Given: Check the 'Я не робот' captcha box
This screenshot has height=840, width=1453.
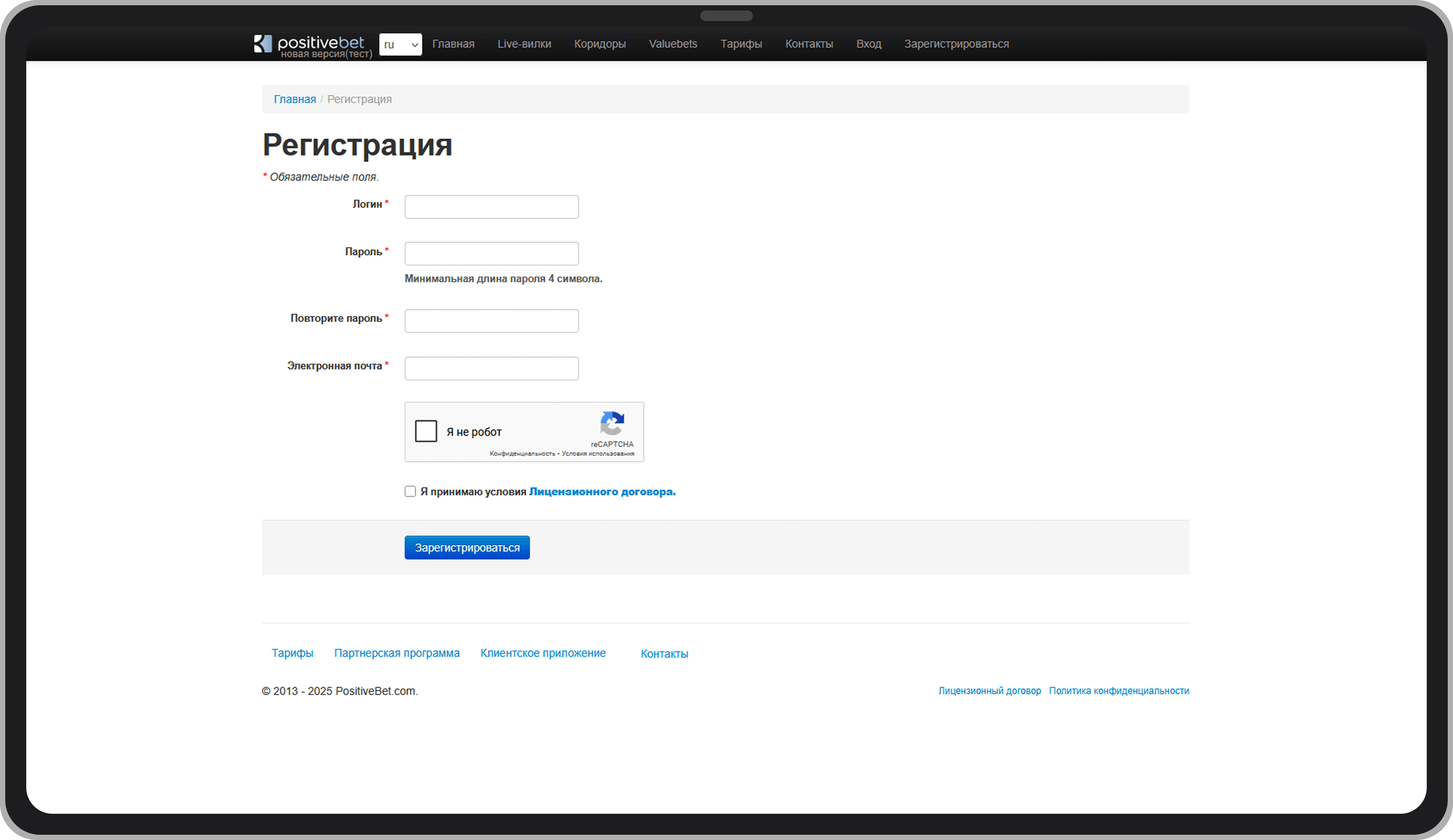Looking at the screenshot, I should pos(425,430).
